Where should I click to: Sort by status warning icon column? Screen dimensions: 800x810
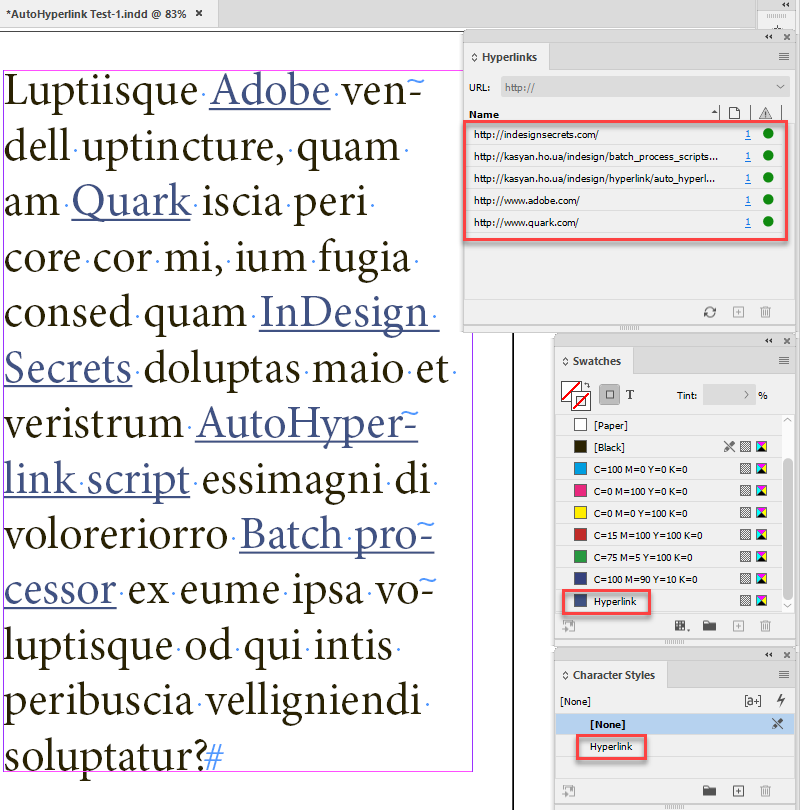tap(765, 113)
